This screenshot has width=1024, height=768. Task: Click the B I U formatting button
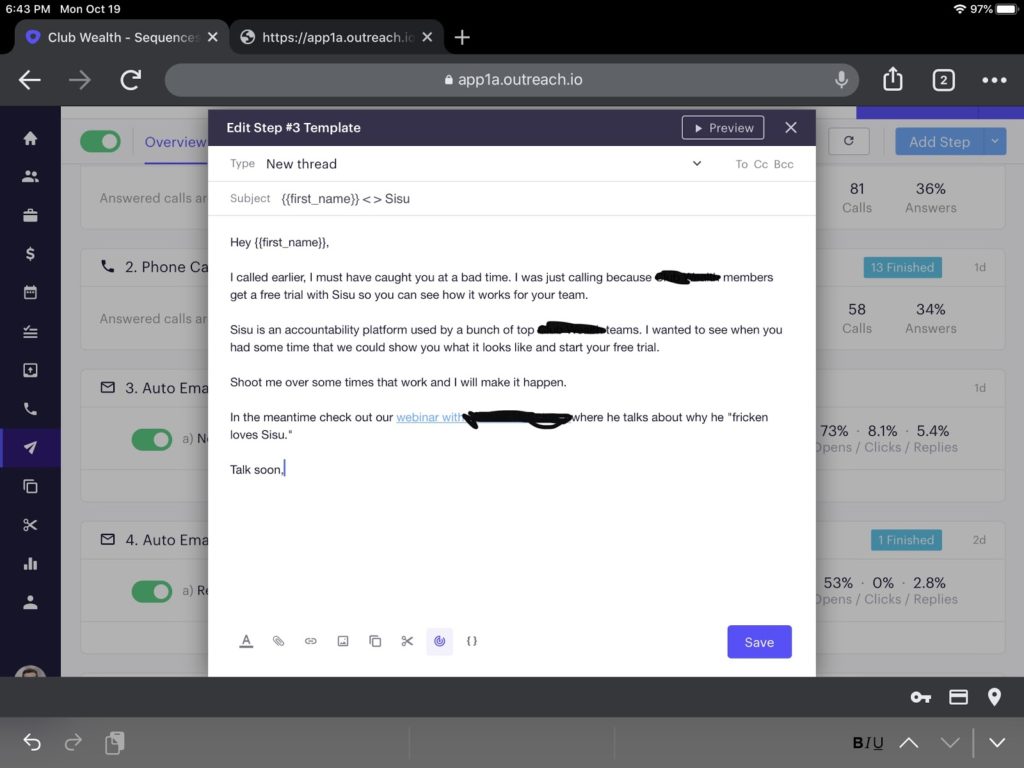click(868, 743)
